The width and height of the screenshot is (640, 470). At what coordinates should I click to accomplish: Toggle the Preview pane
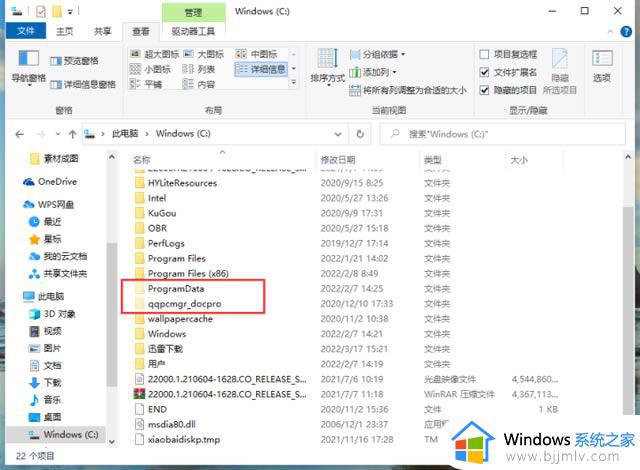click(74, 61)
